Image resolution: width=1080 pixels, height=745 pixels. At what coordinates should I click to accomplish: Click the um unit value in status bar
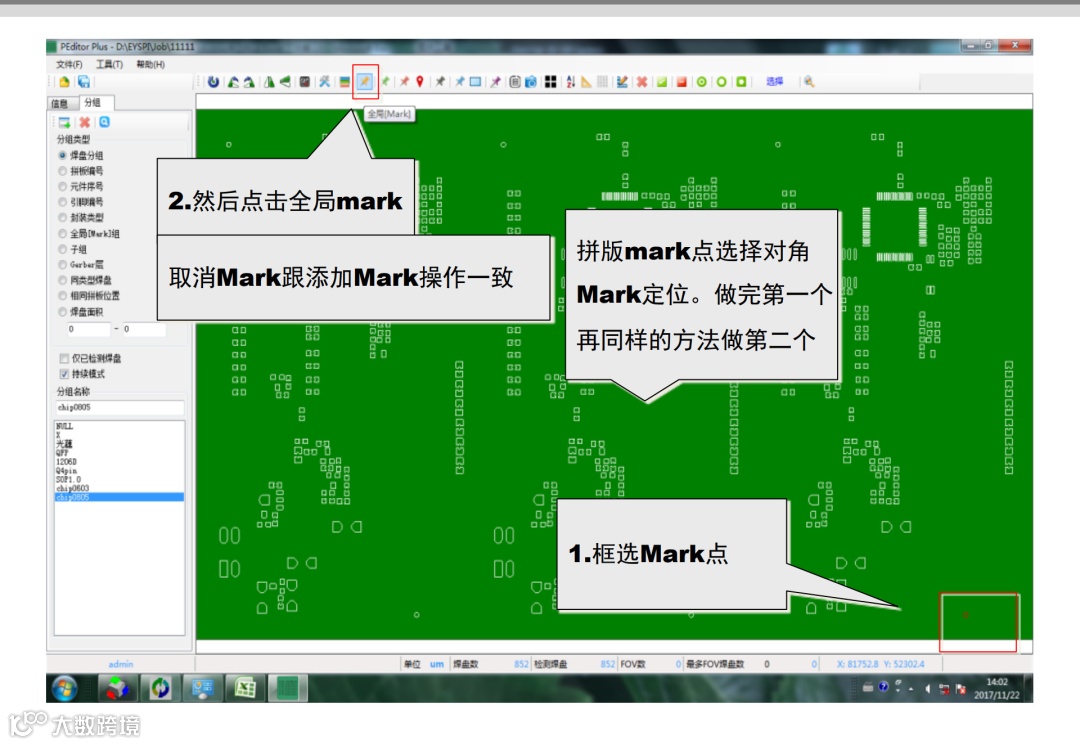tap(437, 664)
